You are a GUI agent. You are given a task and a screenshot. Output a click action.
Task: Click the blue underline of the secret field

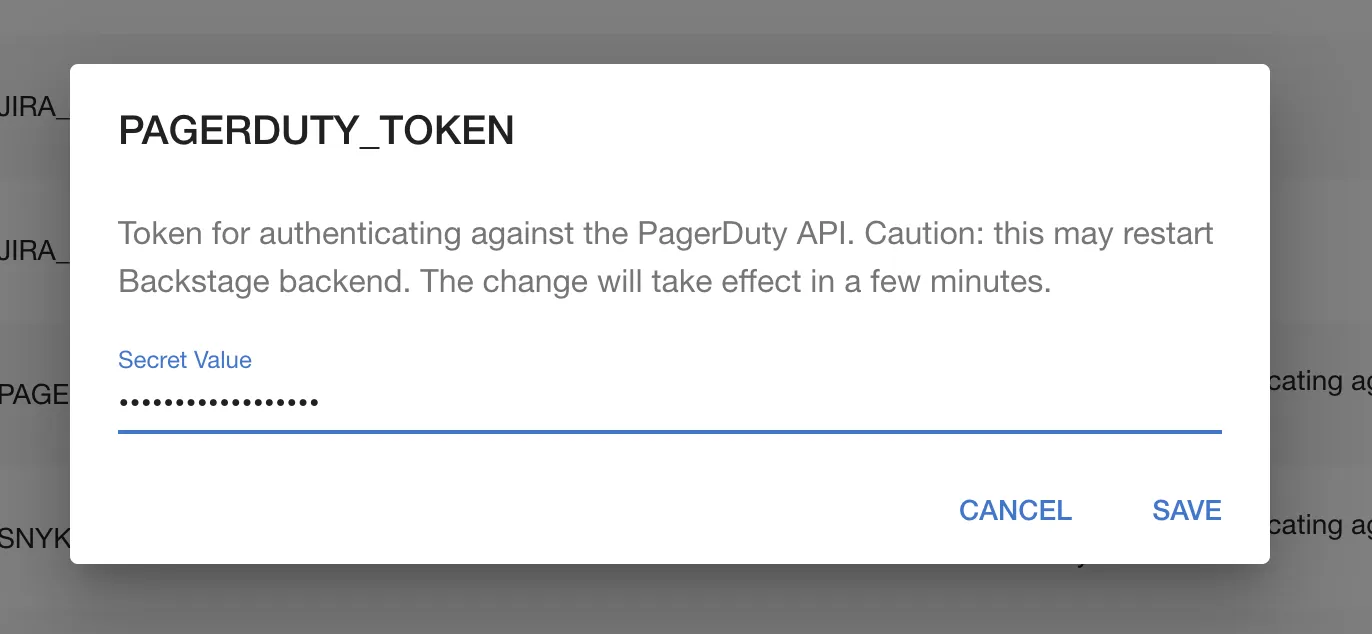(670, 431)
